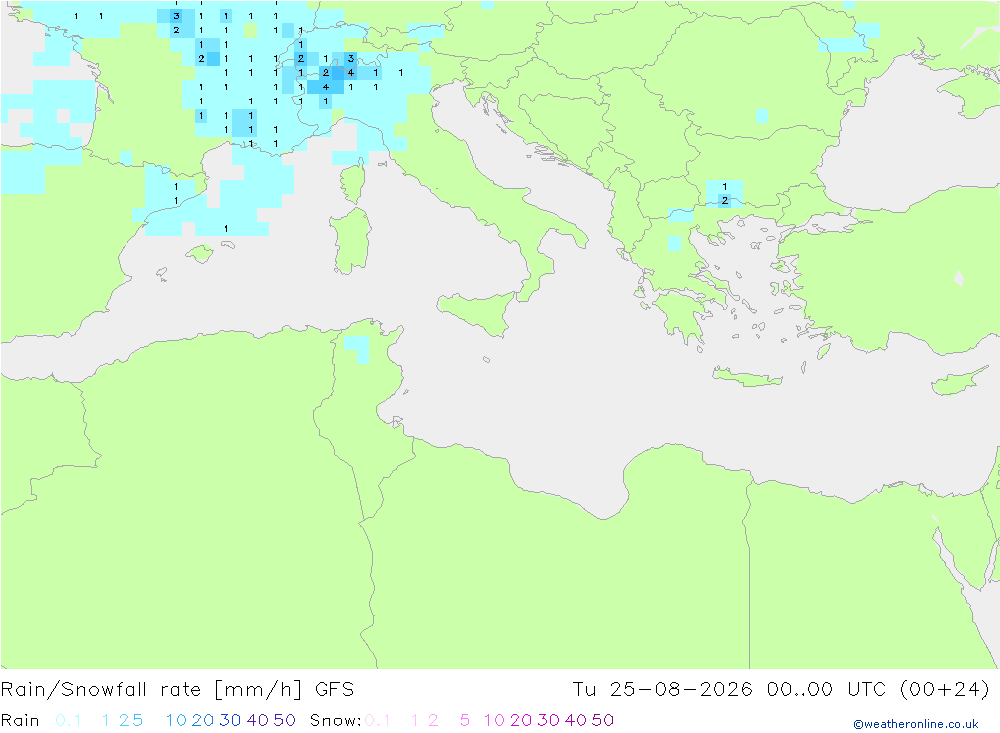This screenshot has width=1000, height=733.
Task: Click the weatheronline.co.uk copyright link
Action: [916, 724]
